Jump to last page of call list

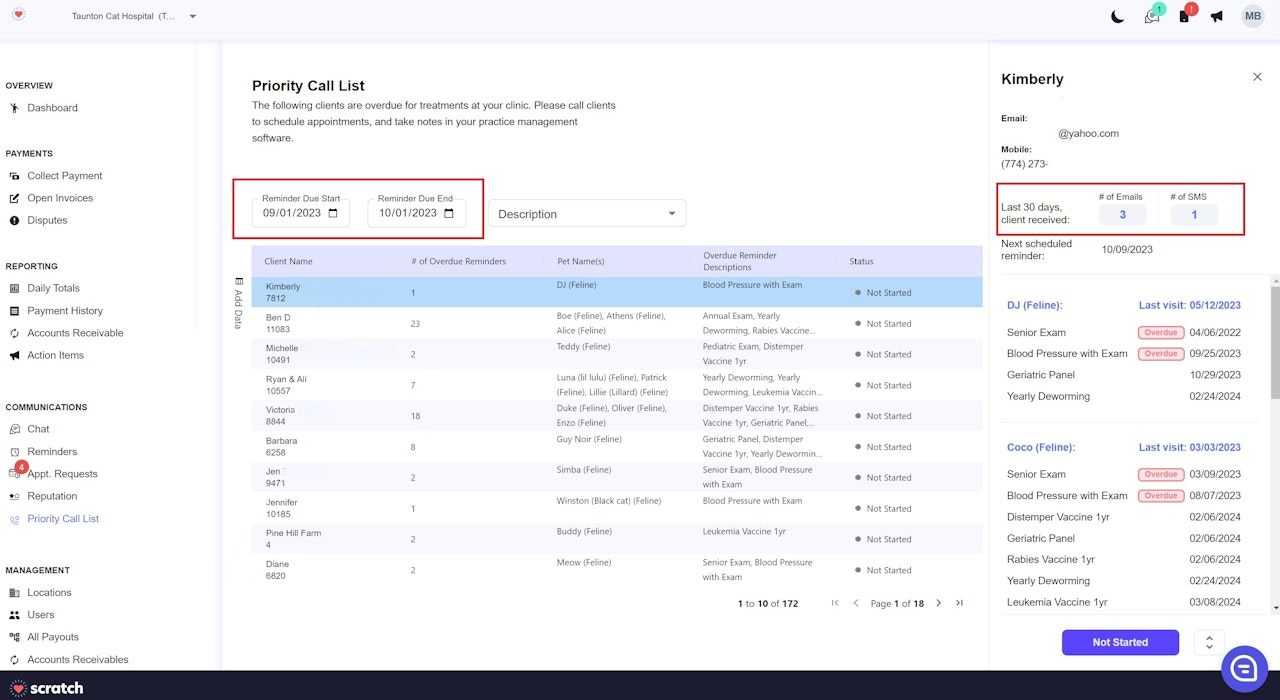959,603
